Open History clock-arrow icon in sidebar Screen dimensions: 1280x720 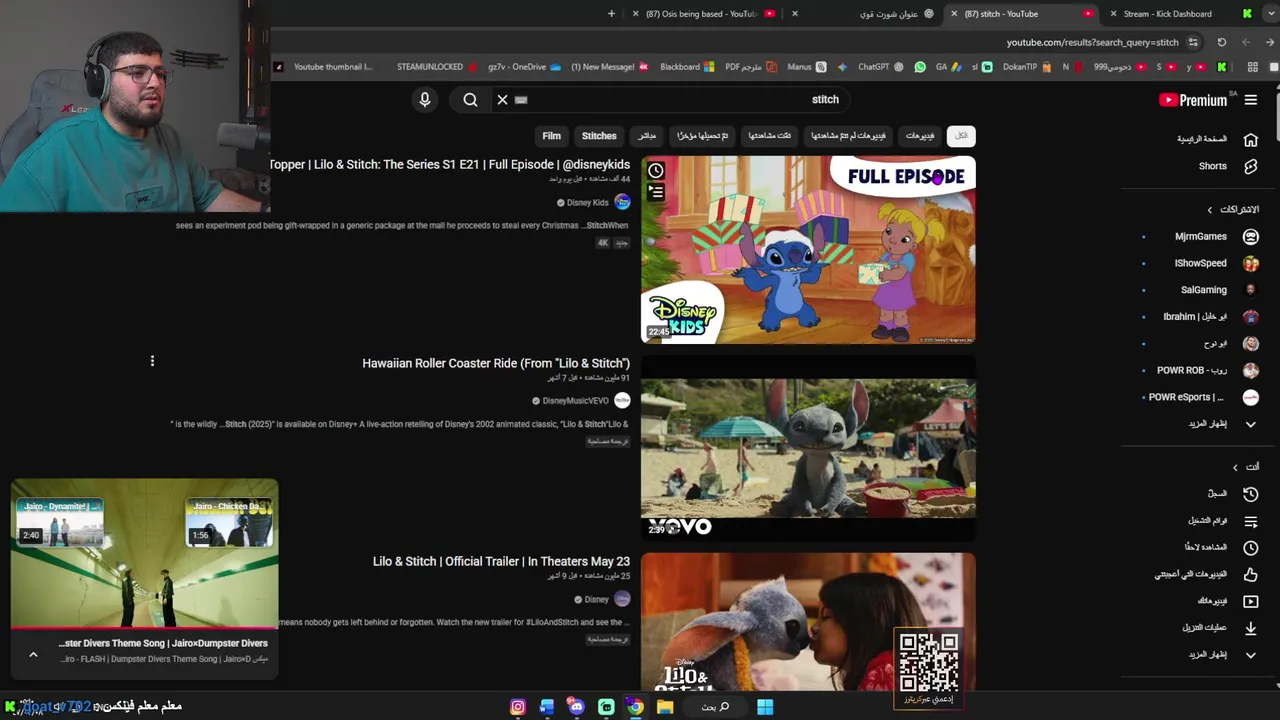[x=1251, y=494]
